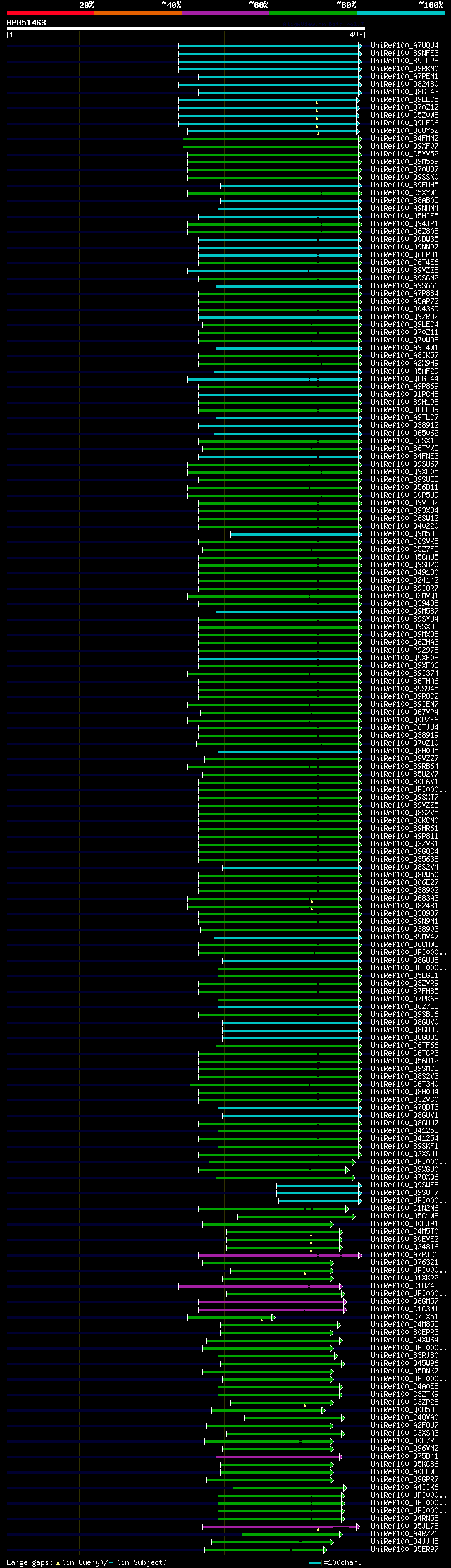Viewport: 451px width, 1568px height.
Task: Select the UniRef100_C5Z0W8 label
Action: point(404,116)
